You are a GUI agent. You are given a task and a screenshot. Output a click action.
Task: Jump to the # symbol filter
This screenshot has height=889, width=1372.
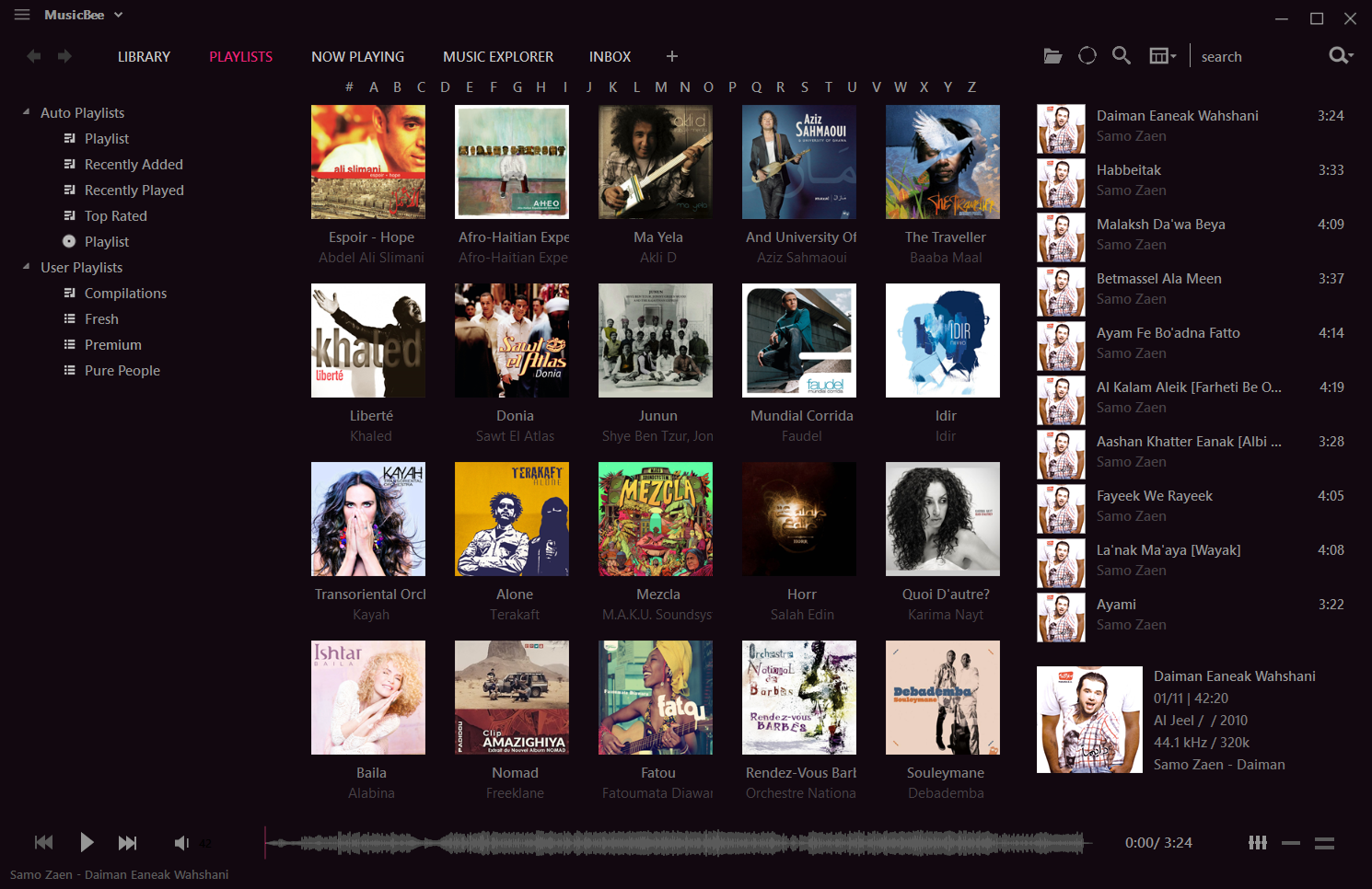349,87
